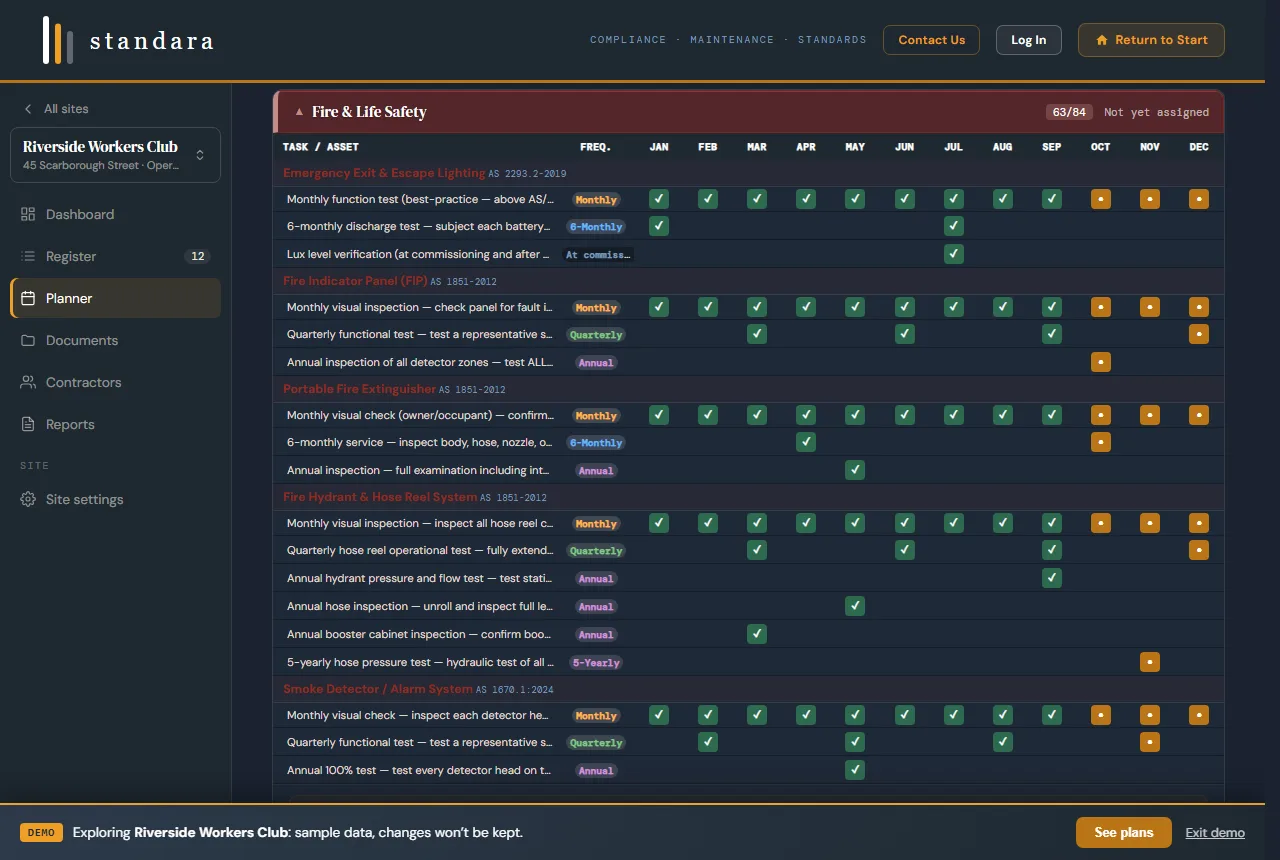Click the Site settings gear icon
Image resolution: width=1280 pixels, height=860 pixels.
coord(28,499)
